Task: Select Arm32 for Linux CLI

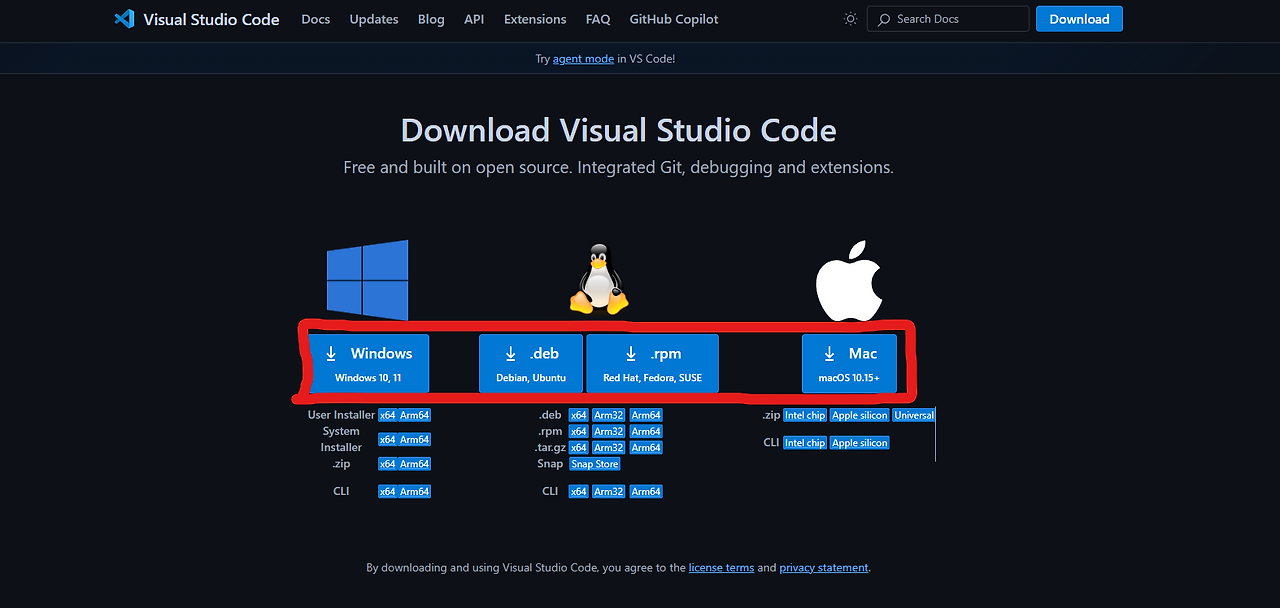Action: click(x=609, y=492)
